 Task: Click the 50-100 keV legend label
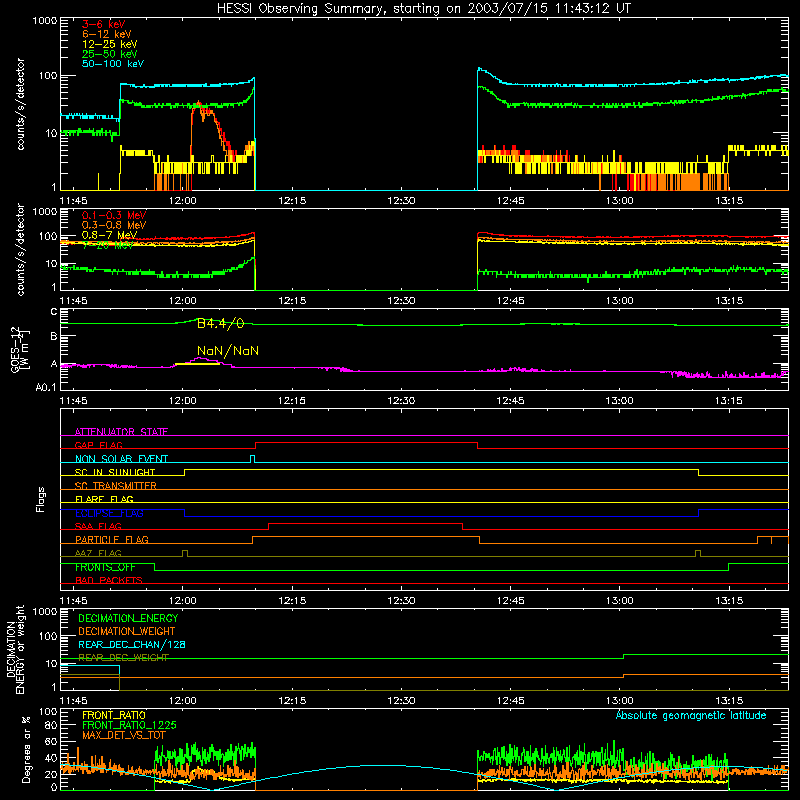pos(113,64)
